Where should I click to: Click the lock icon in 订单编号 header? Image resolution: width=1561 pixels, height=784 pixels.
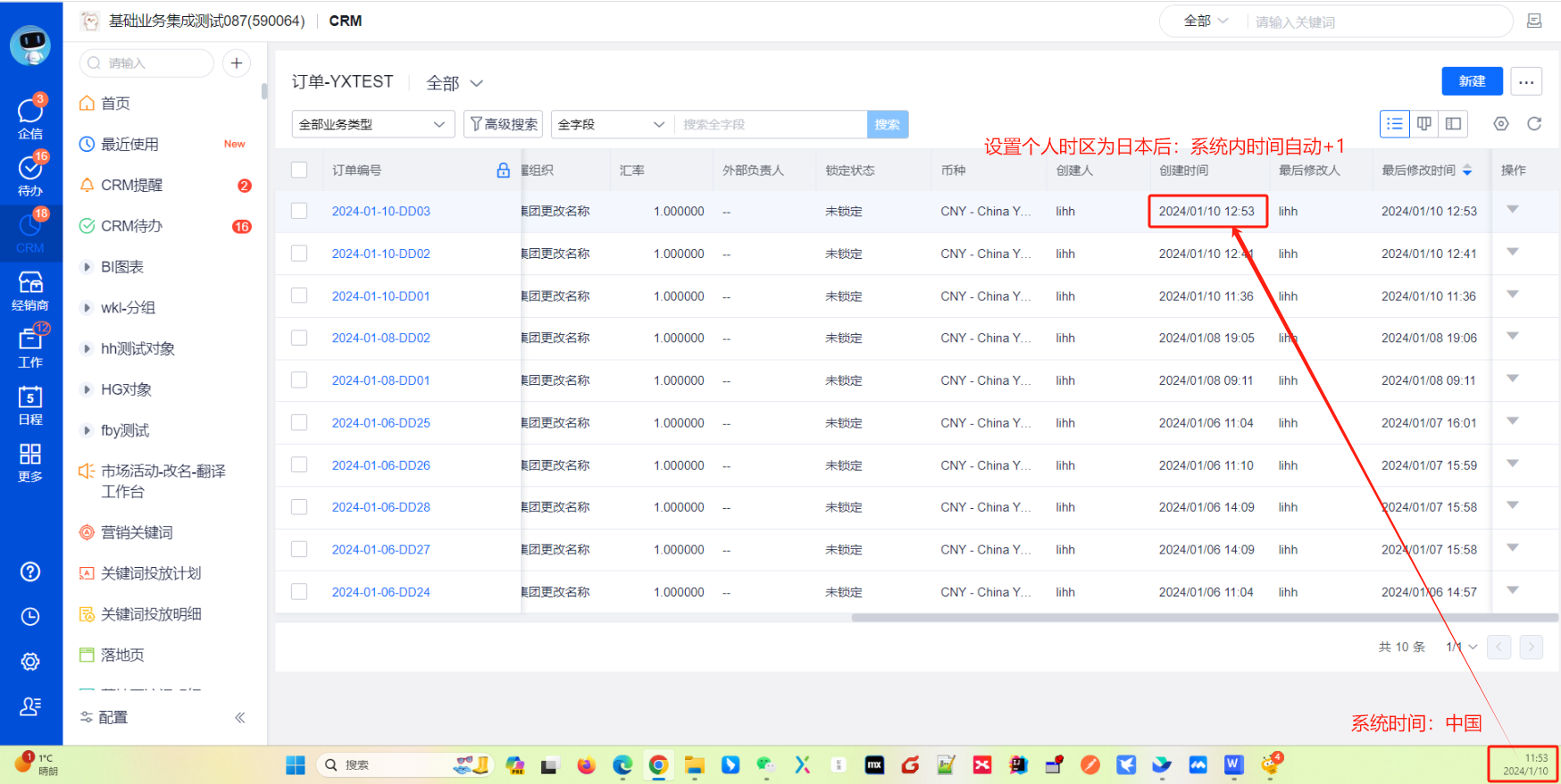[x=504, y=171]
